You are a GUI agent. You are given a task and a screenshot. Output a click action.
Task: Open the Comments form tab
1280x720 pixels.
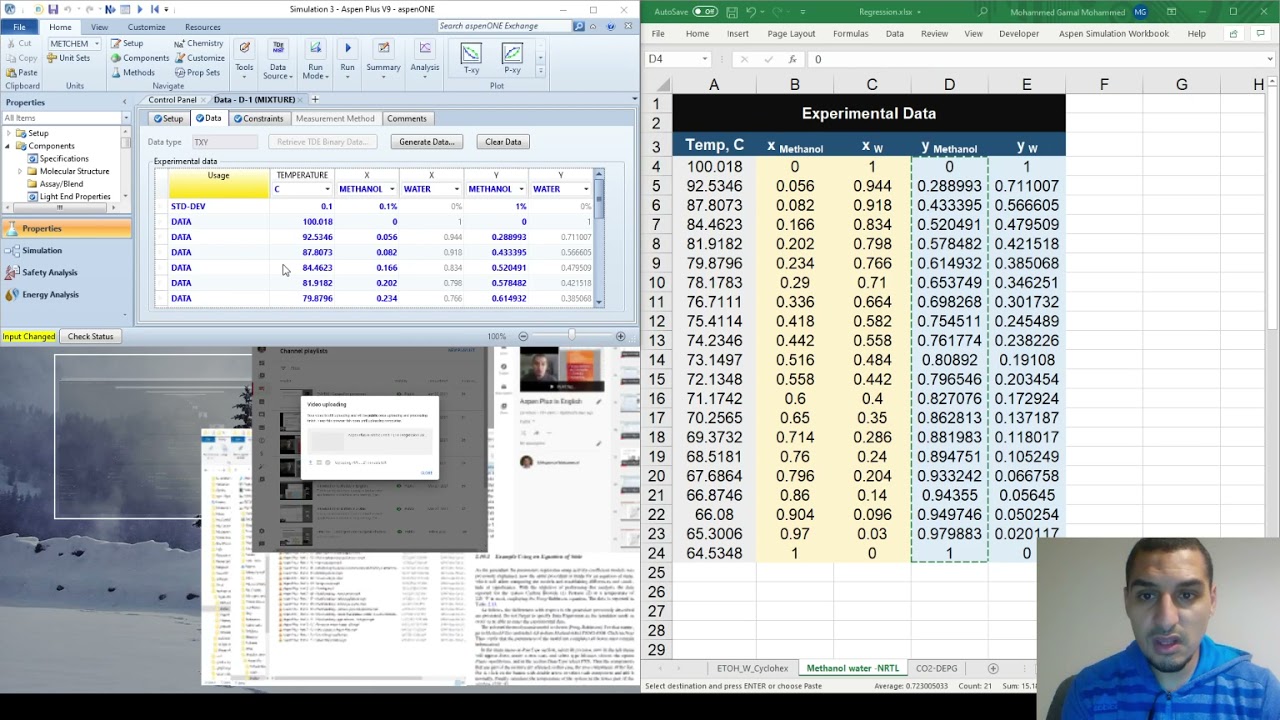407,118
